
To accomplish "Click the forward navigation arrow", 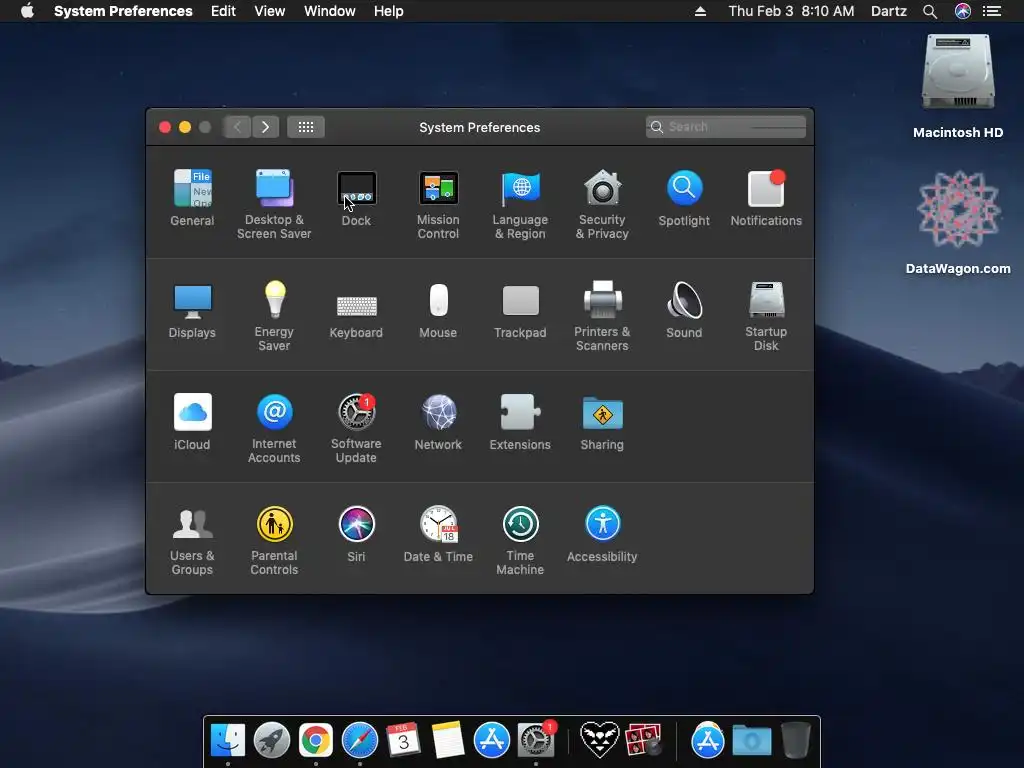I will coord(265,127).
